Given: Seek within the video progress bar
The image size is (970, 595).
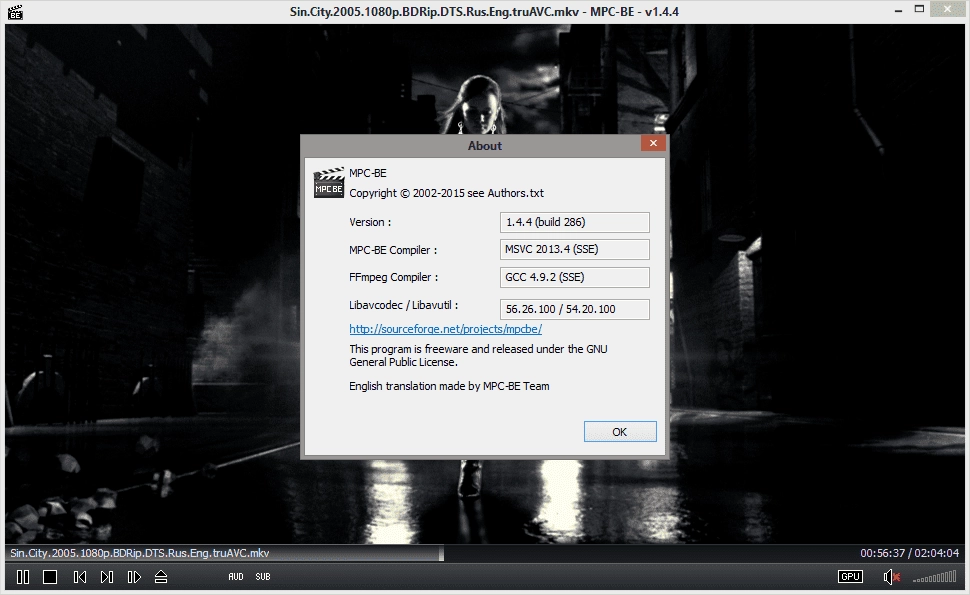Looking at the screenshot, I should (x=484, y=553).
